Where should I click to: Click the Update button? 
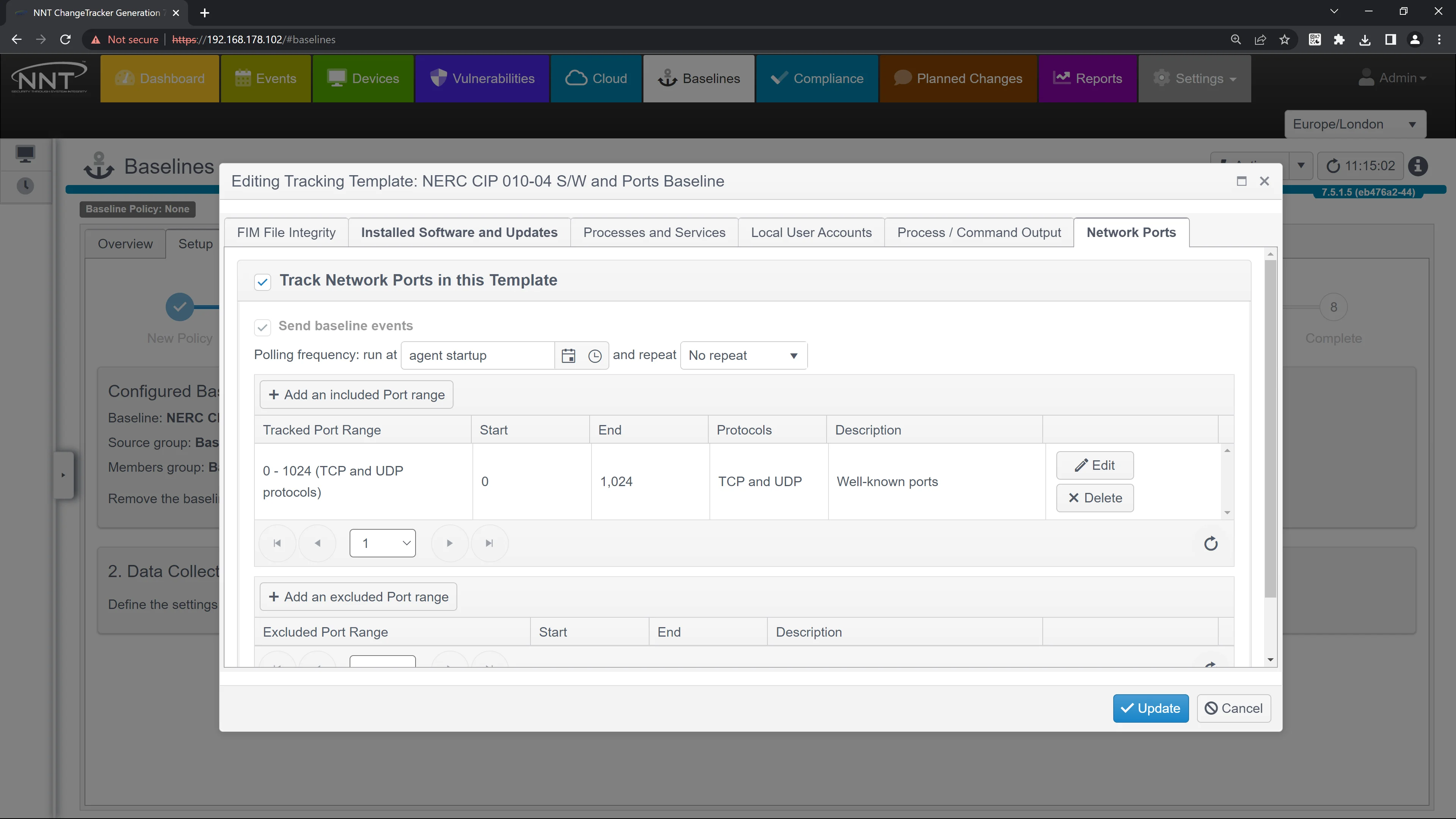(1151, 708)
